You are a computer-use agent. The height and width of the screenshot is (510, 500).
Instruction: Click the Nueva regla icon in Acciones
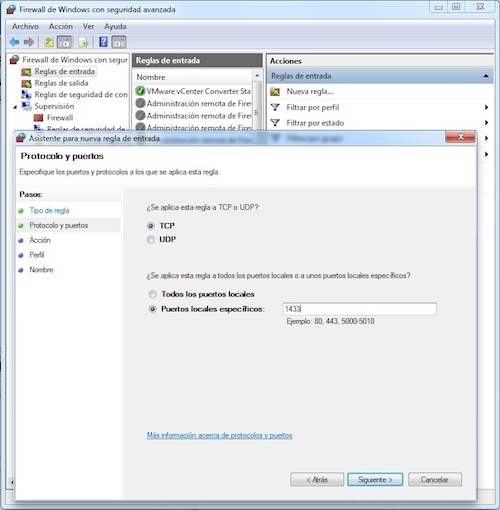(x=275, y=91)
